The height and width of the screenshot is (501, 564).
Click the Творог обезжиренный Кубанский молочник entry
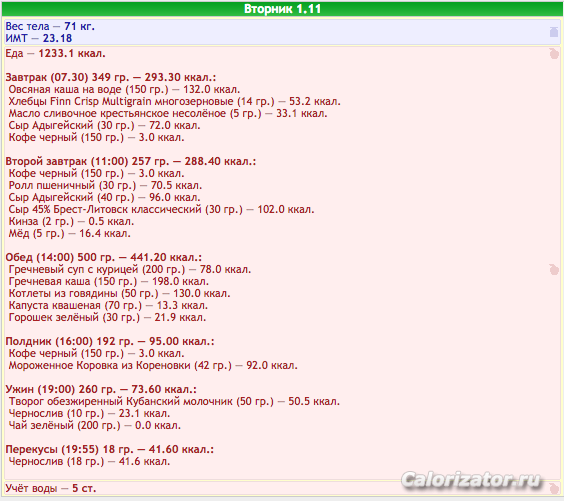coord(174,401)
